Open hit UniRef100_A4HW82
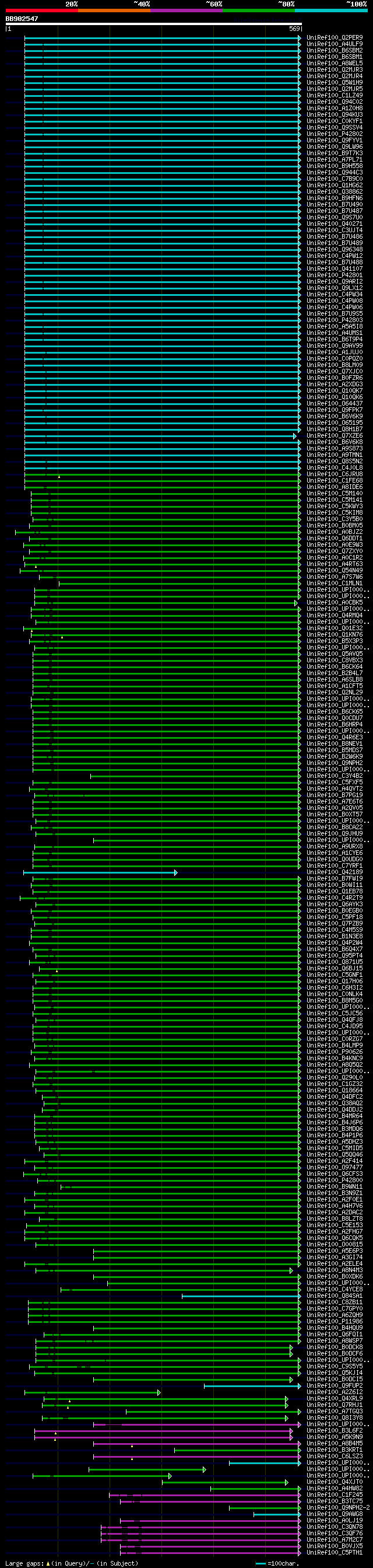 pyautogui.click(x=335, y=1488)
